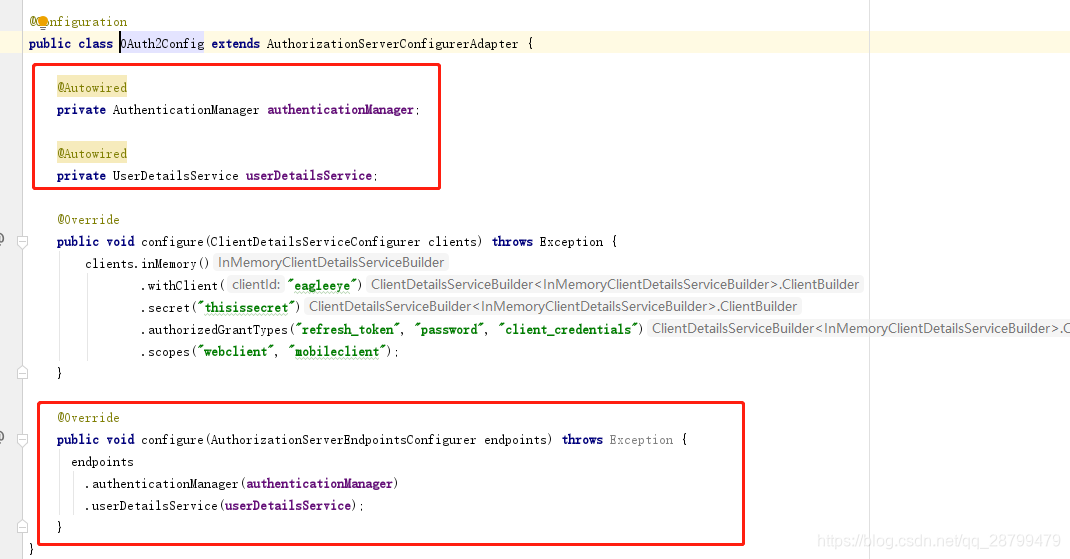Screen dimensions: 1070x559
Task: Collapse the configure(ClientDetailsServiceConfigurer) method fold toggle
Action: click(x=23, y=242)
